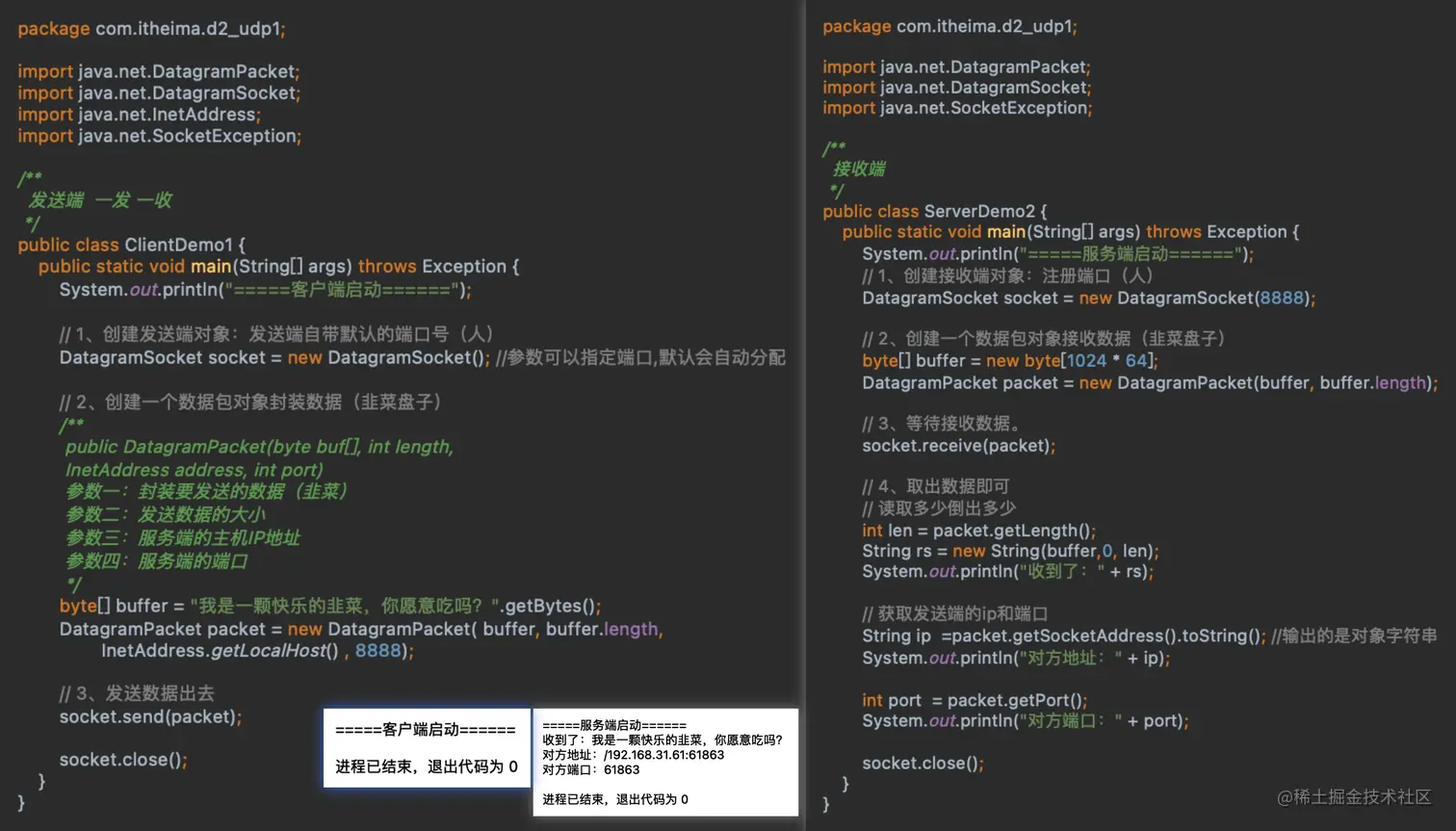Click the println("对方地址：" + ip) line

click(1016, 659)
